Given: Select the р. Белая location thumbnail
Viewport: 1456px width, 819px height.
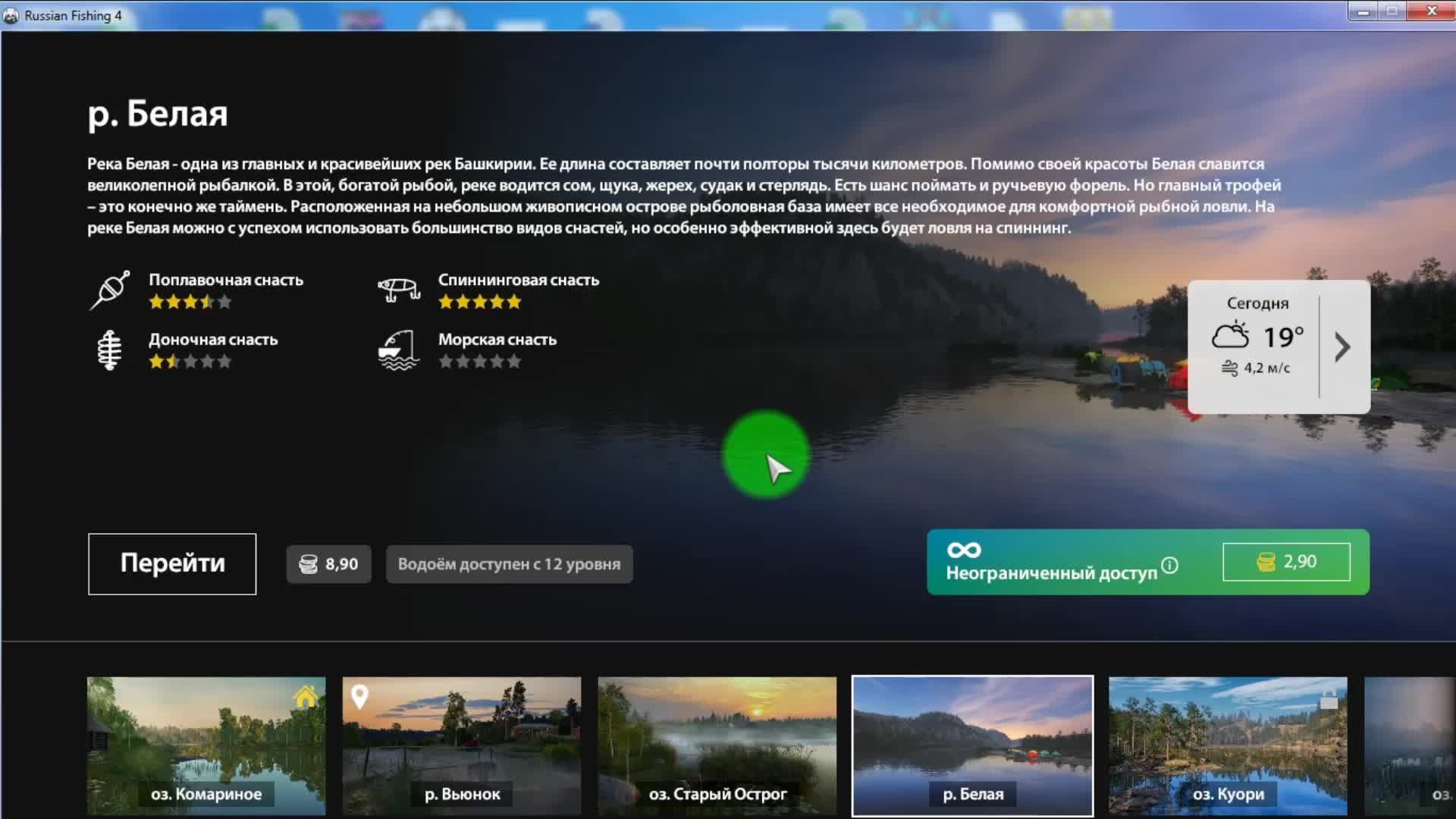Looking at the screenshot, I should click(x=972, y=745).
